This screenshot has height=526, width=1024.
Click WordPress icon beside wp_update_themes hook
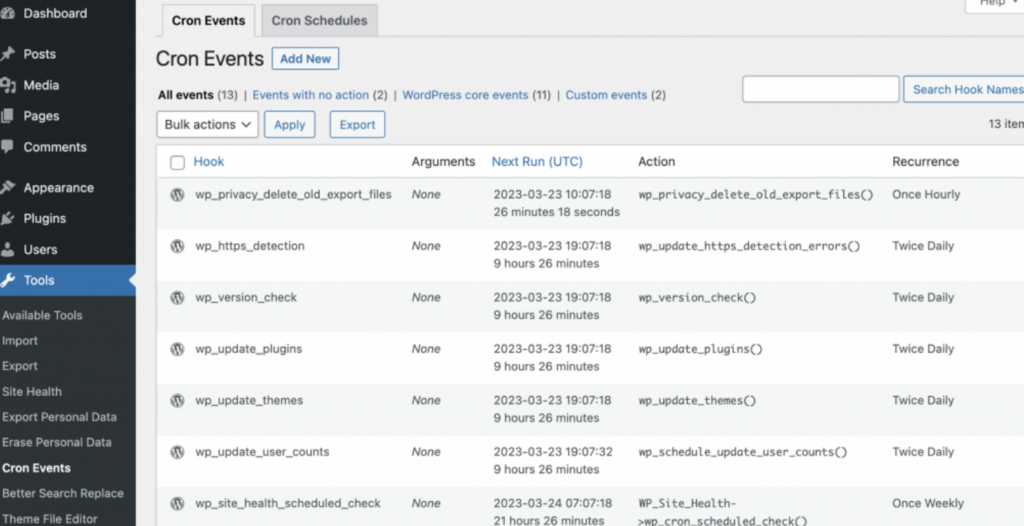click(177, 401)
